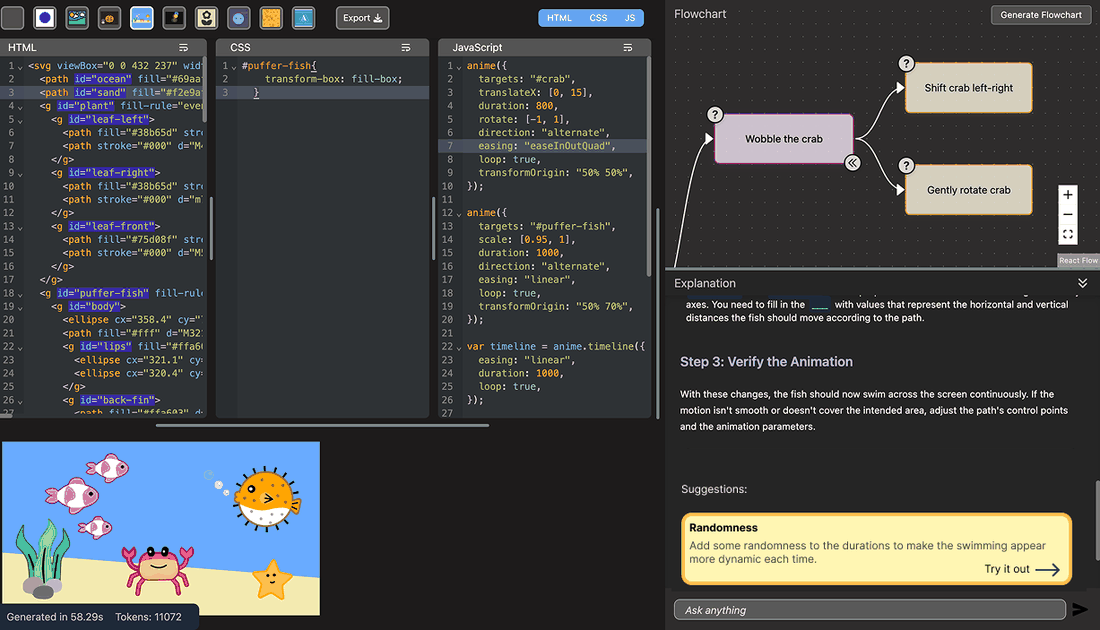Click the crab in the animation preview
The width and height of the screenshot is (1100, 630).
pyautogui.click(x=158, y=569)
